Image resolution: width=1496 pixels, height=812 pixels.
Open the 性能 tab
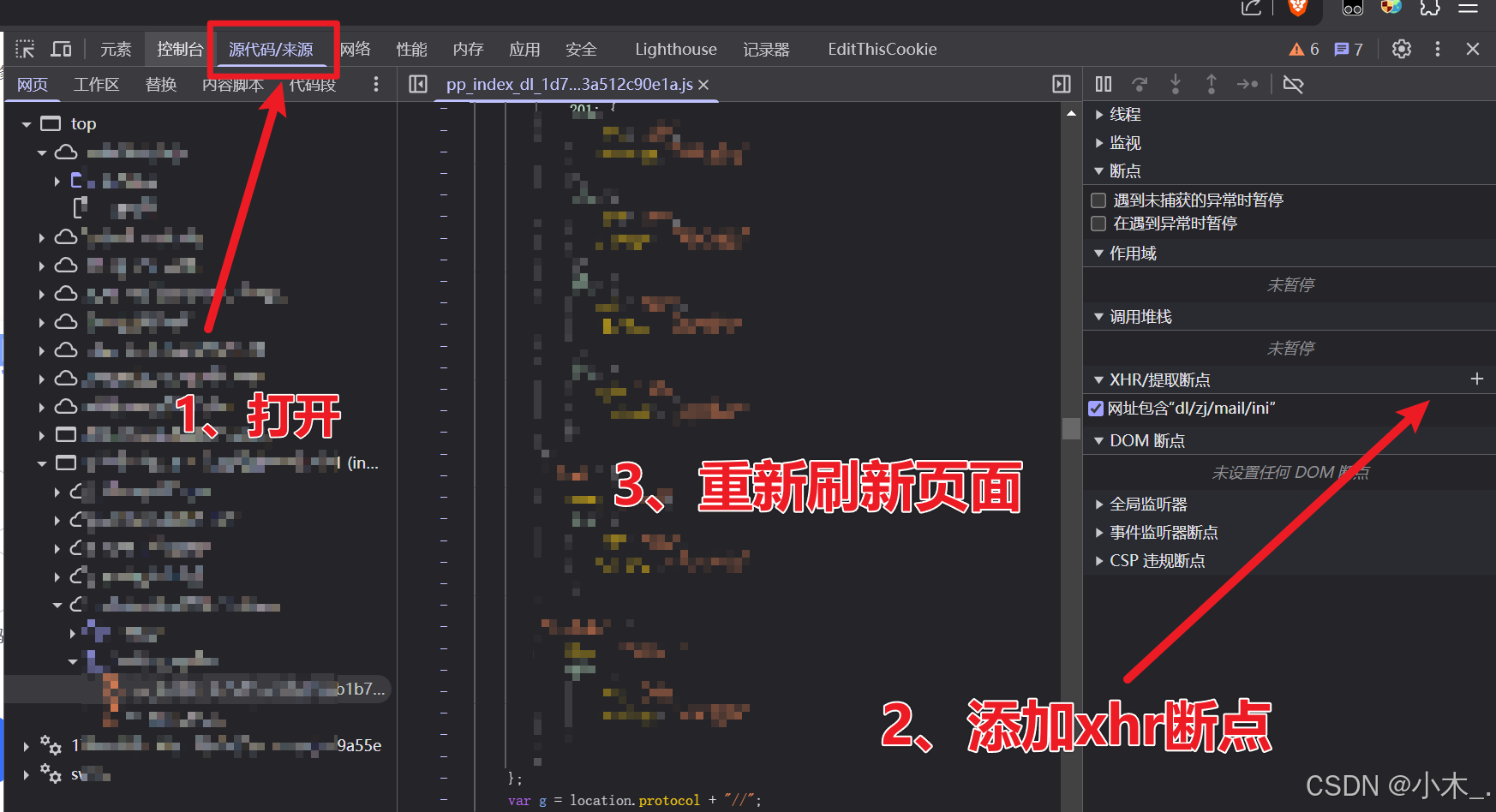411,49
